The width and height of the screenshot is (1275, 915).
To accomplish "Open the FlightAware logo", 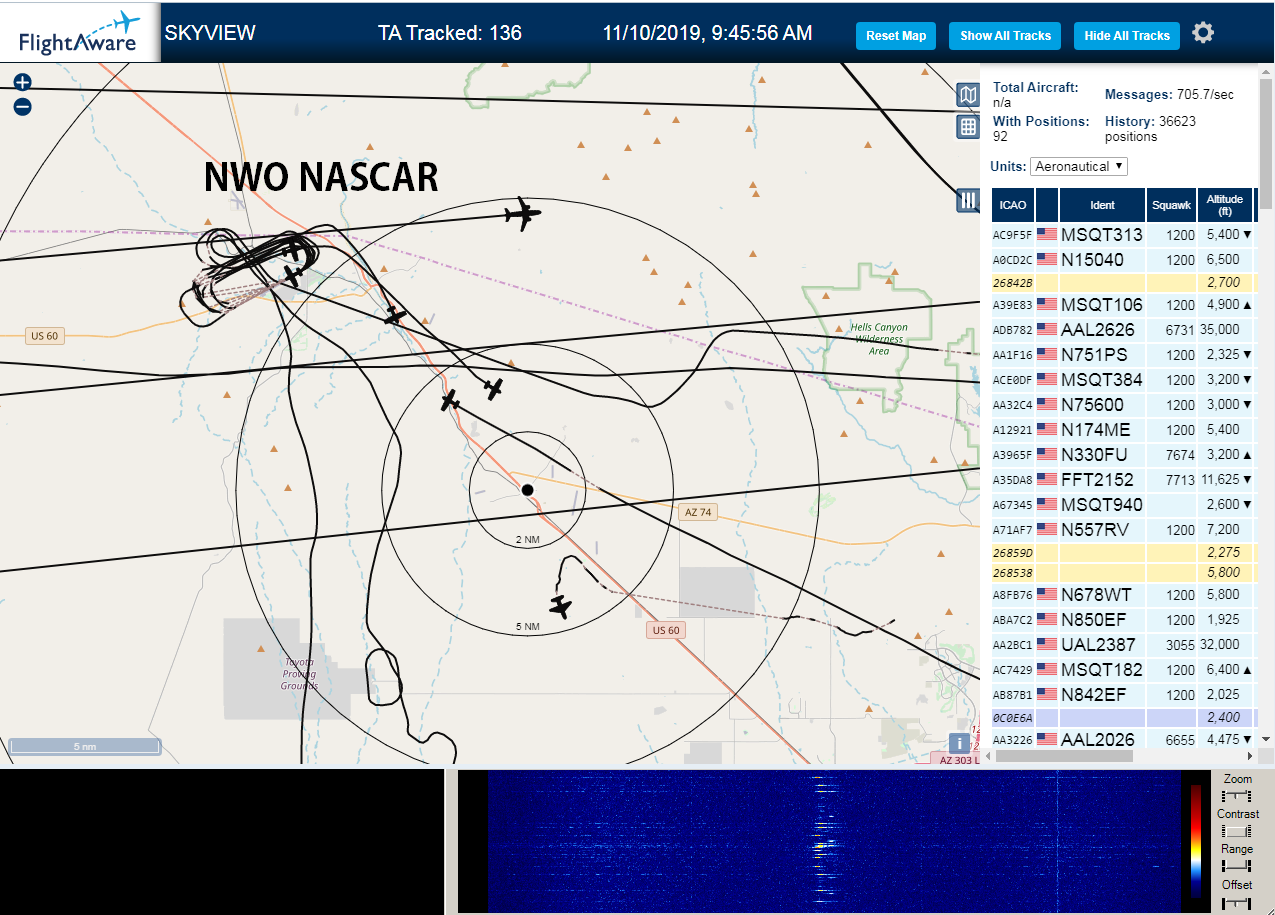I will coord(80,33).
